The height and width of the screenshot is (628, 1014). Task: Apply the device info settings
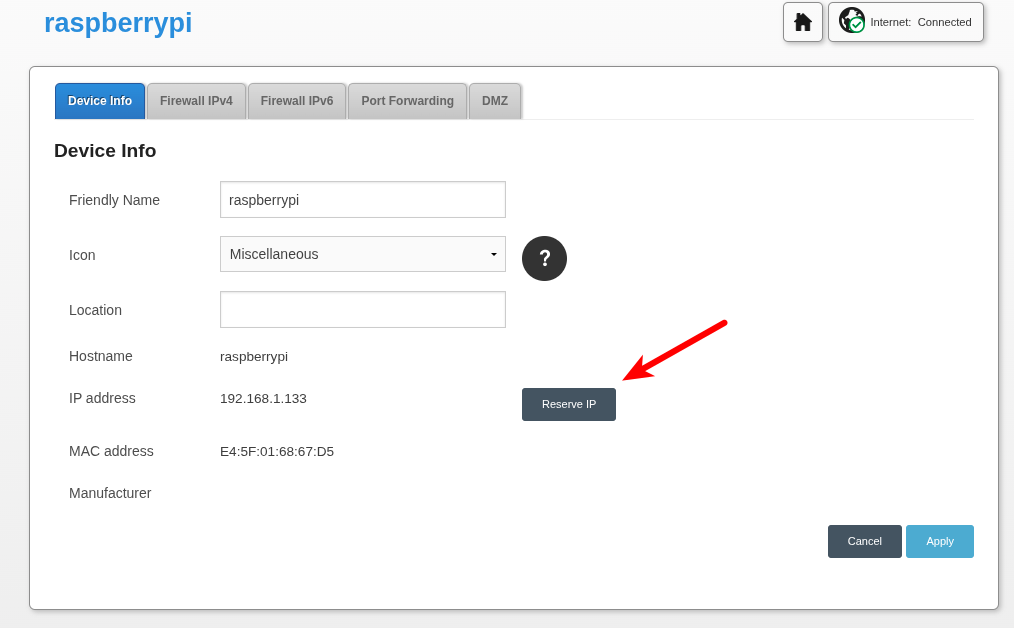(x=939, y=541)
